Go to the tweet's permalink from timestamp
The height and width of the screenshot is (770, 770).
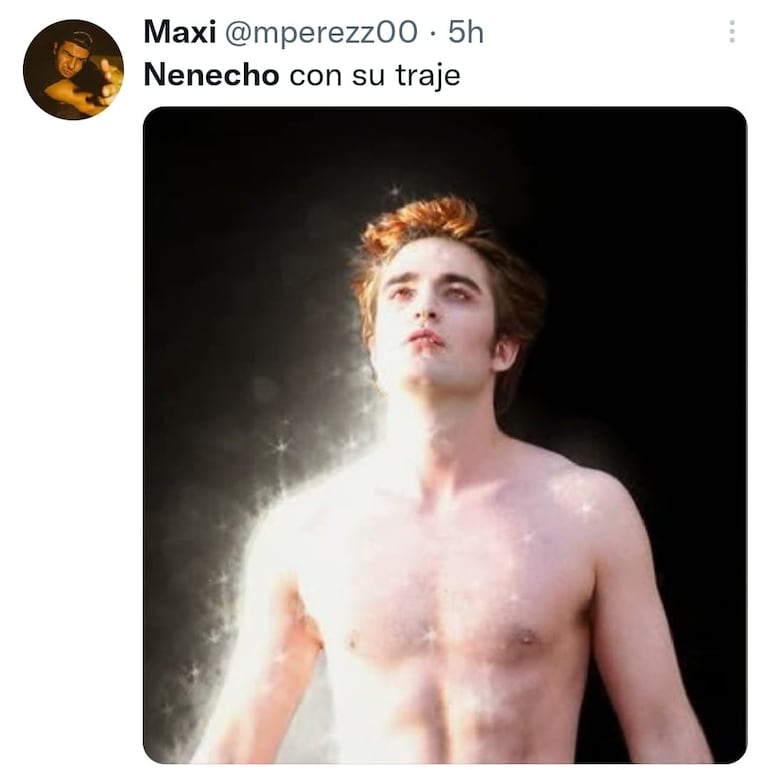(x=466, y=32)
